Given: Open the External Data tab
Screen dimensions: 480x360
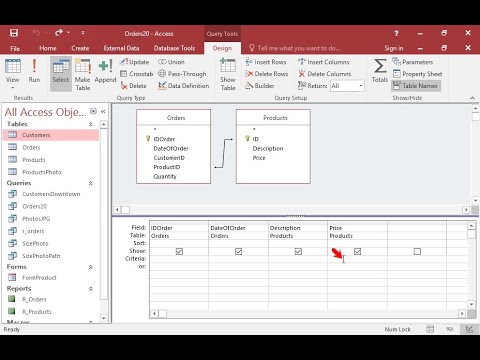Looking at the screenshot, I should coord(121,48).
